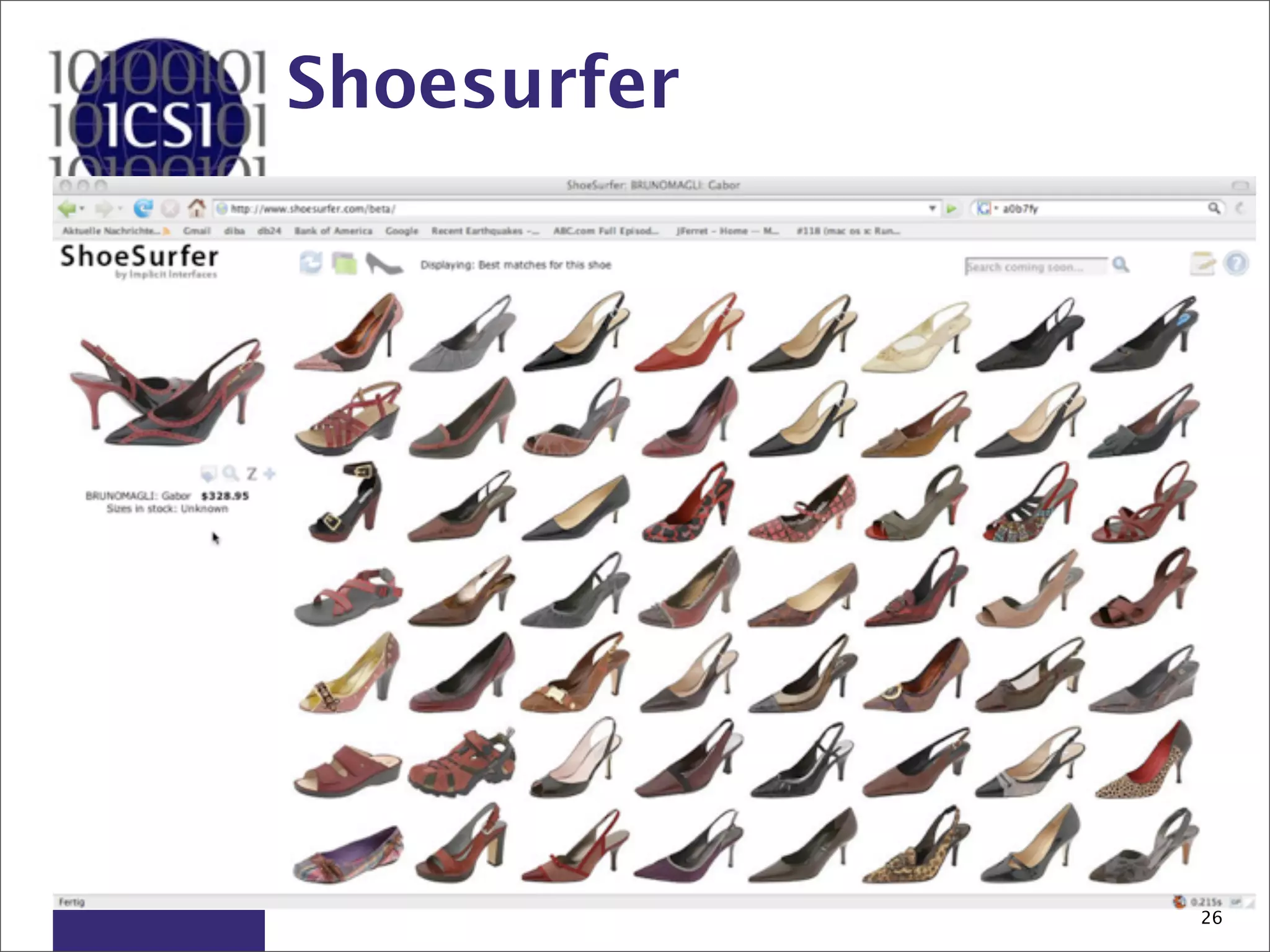Click the ShoeSurfer refresh icon

(x=311, y=263)
